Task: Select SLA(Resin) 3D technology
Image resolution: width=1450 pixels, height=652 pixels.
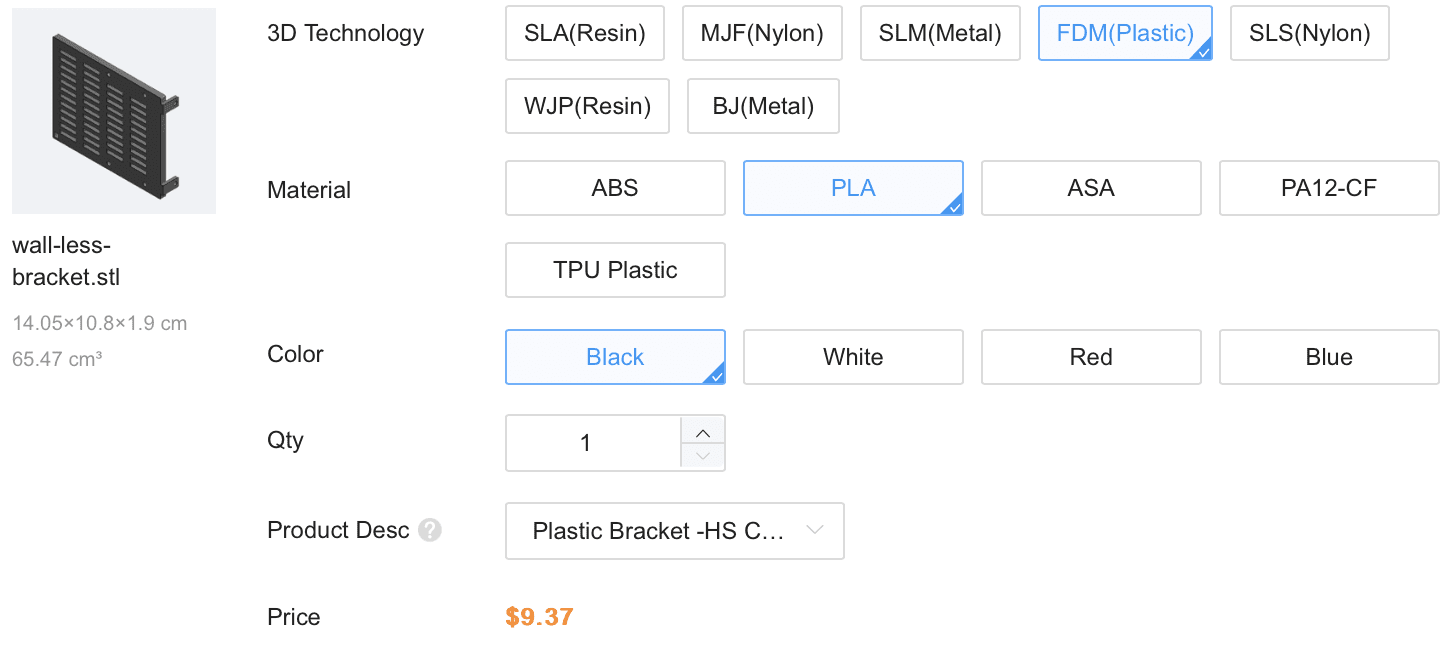Action: pos(585,34)
